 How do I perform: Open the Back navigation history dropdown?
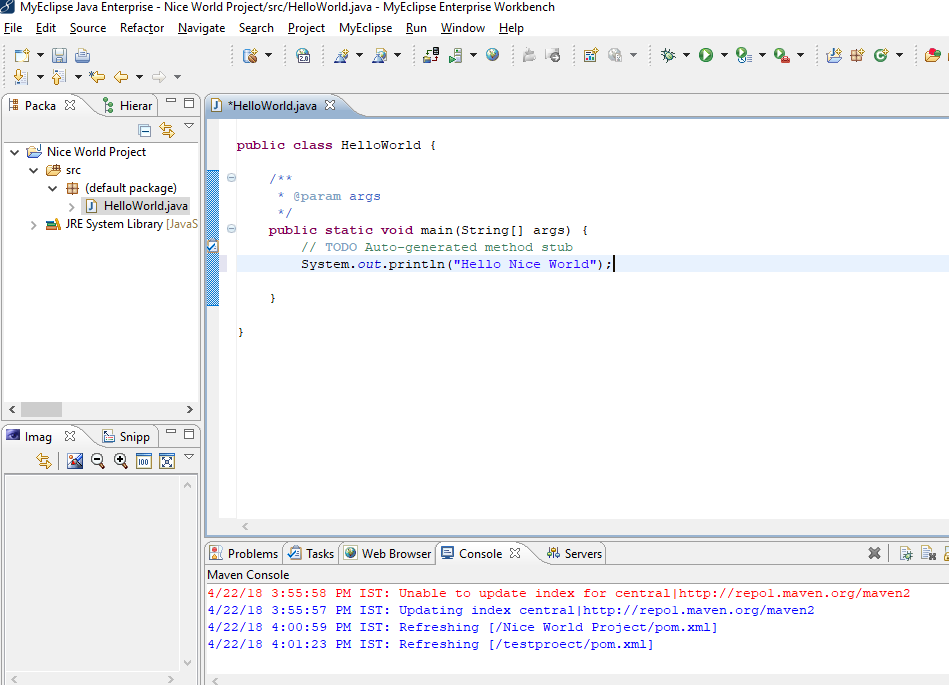pos(139,77)
